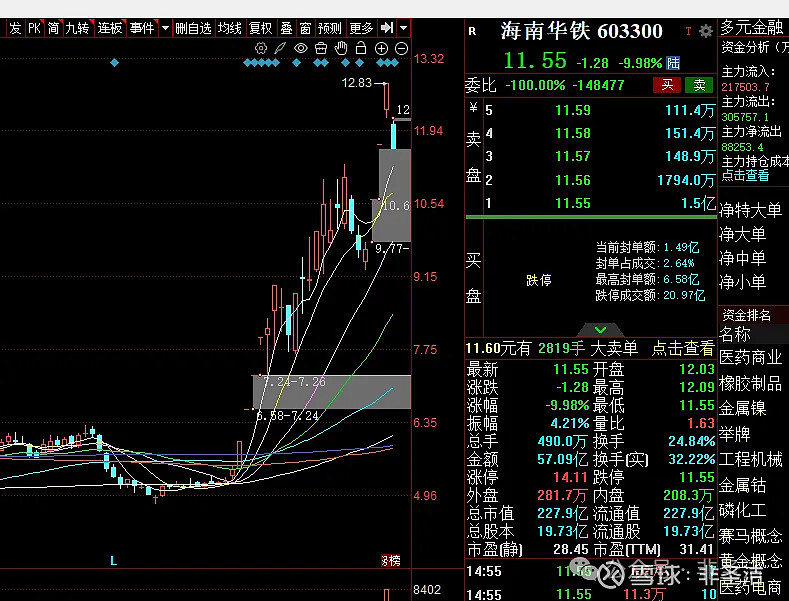The width and height of the screenshot is (789, 601).
Task: Select 净大单 net flow row
Action: 742,234
